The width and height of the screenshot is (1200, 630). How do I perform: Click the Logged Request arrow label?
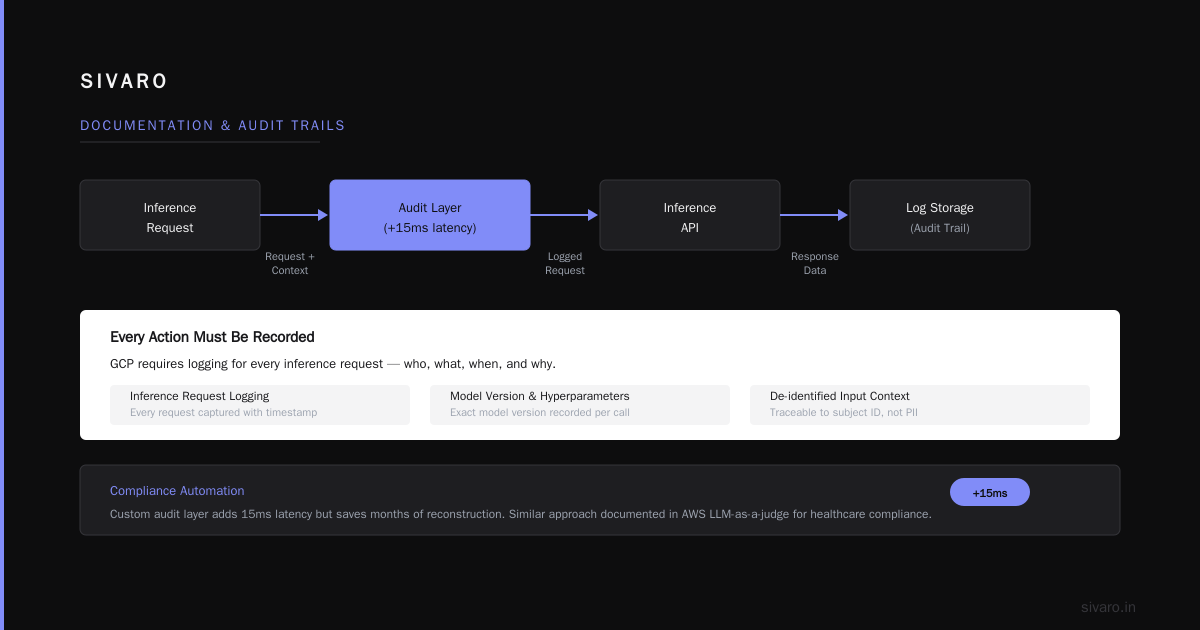(x=565, y=264)
